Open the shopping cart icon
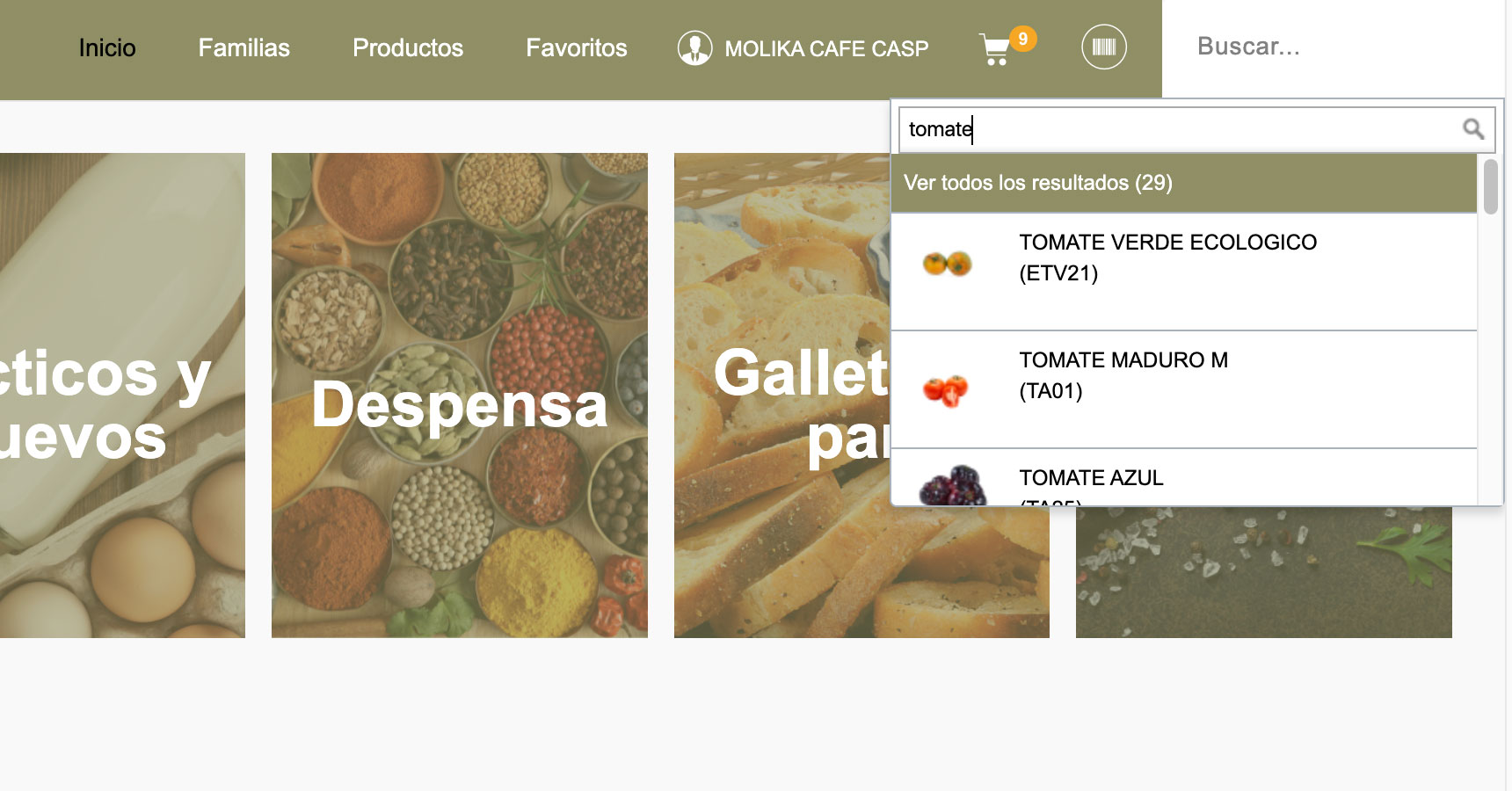The width and height of the screenshot is (1512, 791). [994, 49]
